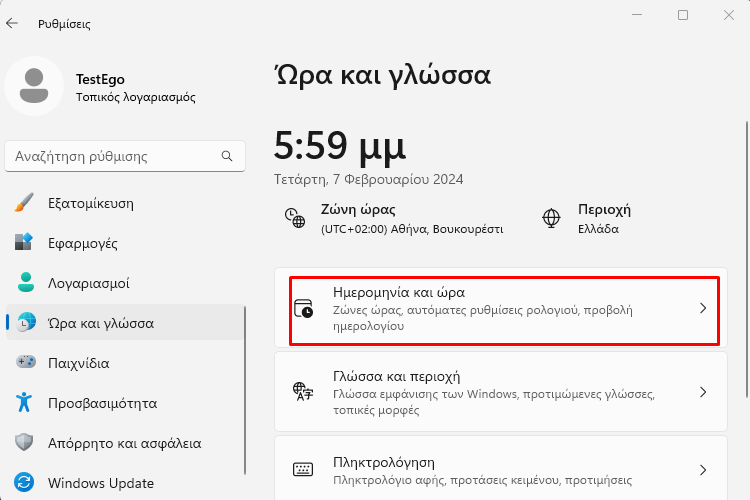Click the Πληκτρολόγηση keyboard icon

point(303,469)
